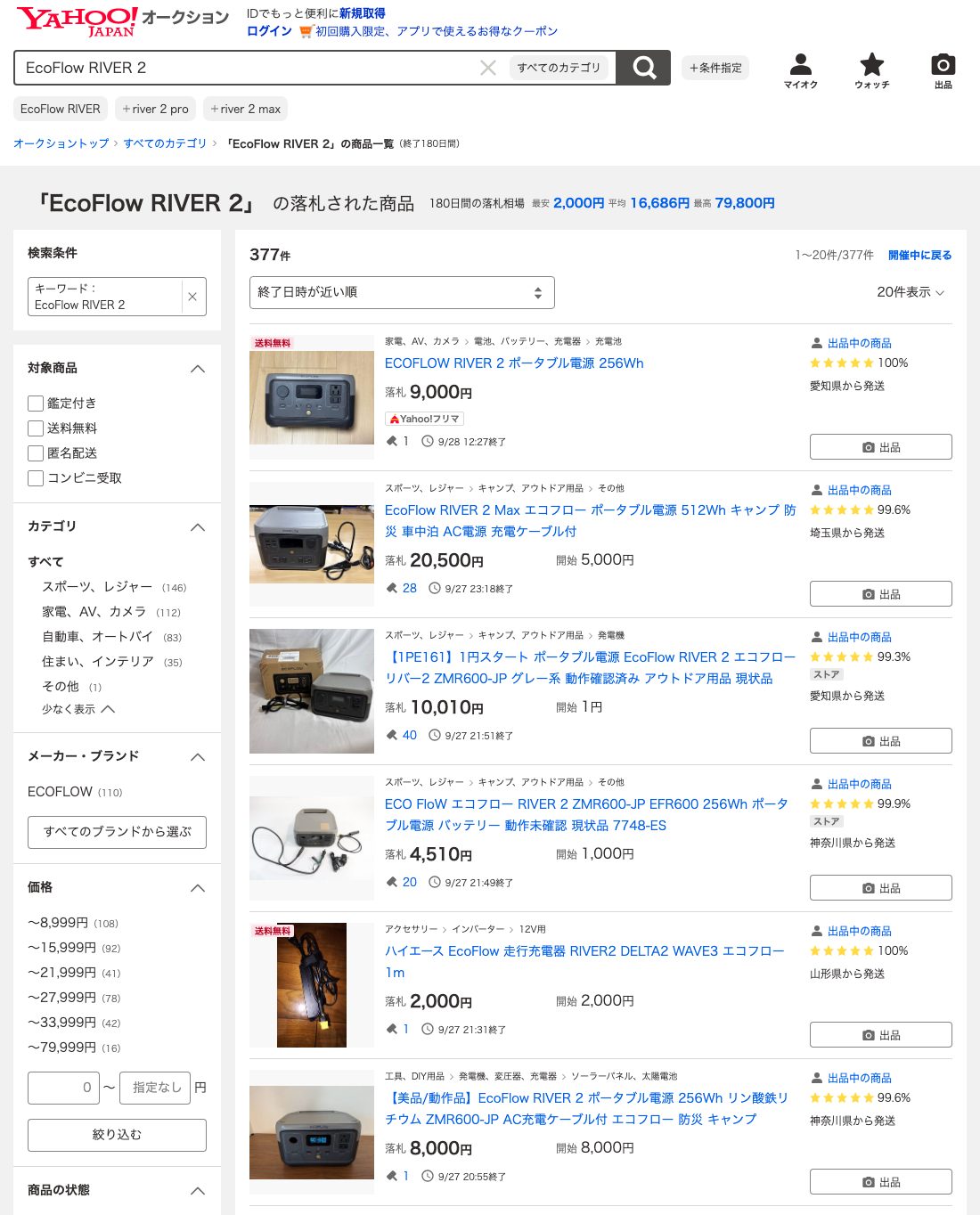Click the ログイン link

tap(269, 31)
